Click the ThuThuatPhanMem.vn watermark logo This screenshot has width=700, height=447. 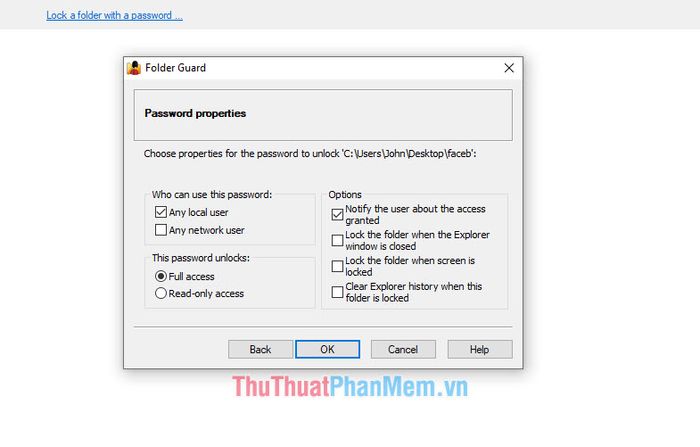350,387
